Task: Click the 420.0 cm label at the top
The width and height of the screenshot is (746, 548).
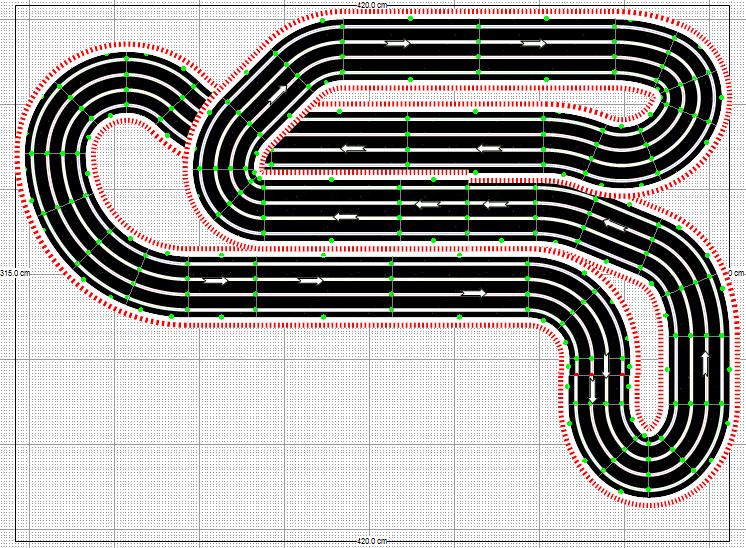Action: pyautogui.click(x=372, y=5)
